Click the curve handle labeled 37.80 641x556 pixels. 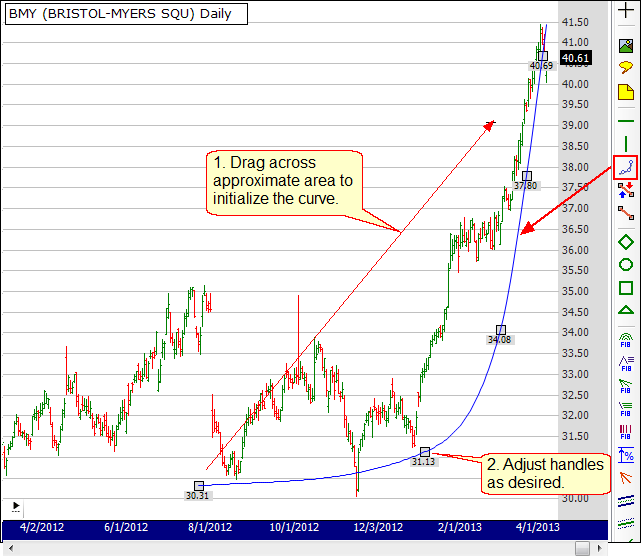[x=527, y=176]
